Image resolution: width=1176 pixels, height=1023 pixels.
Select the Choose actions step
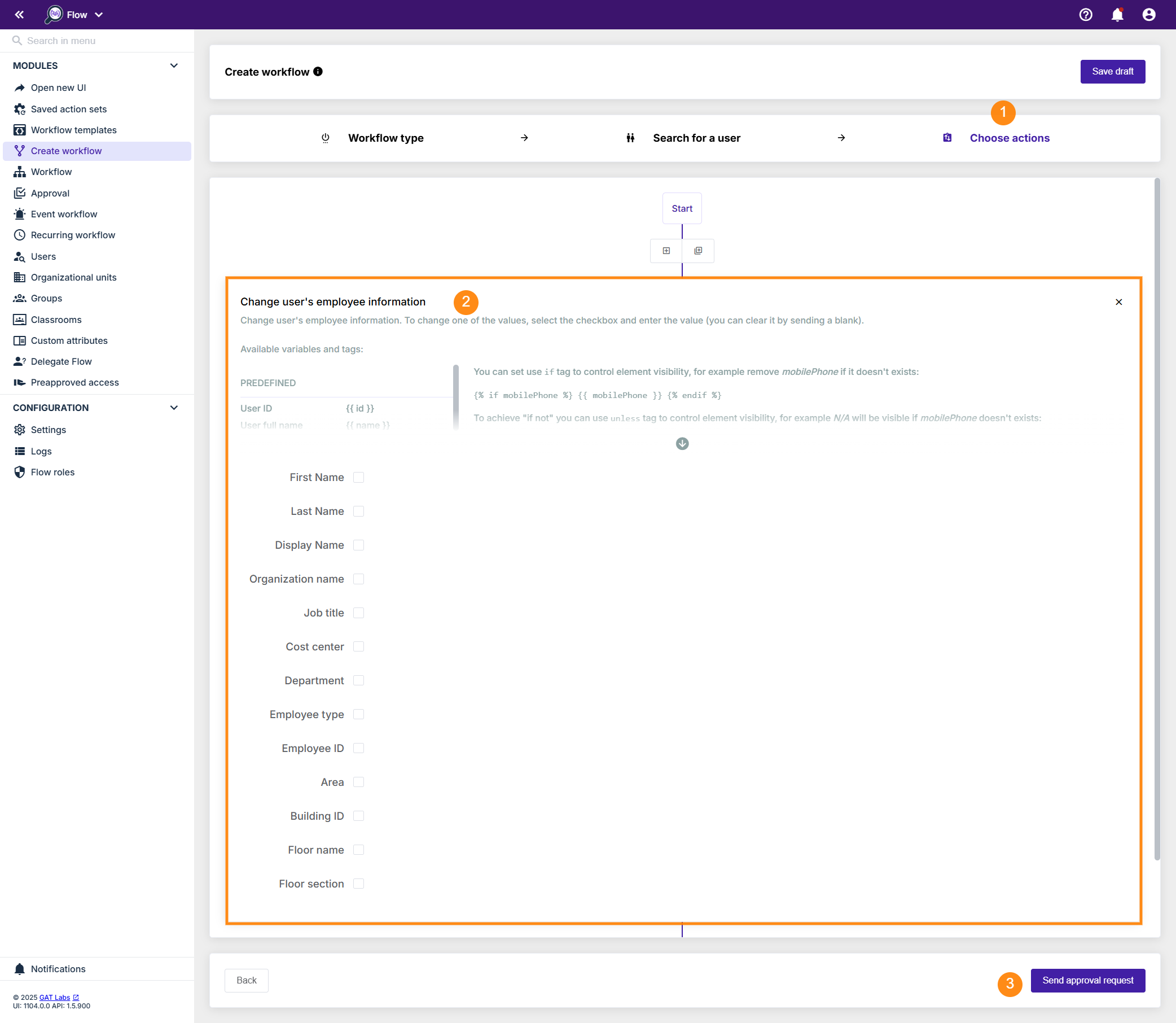pyautogui.click(x=1010, y=138)
